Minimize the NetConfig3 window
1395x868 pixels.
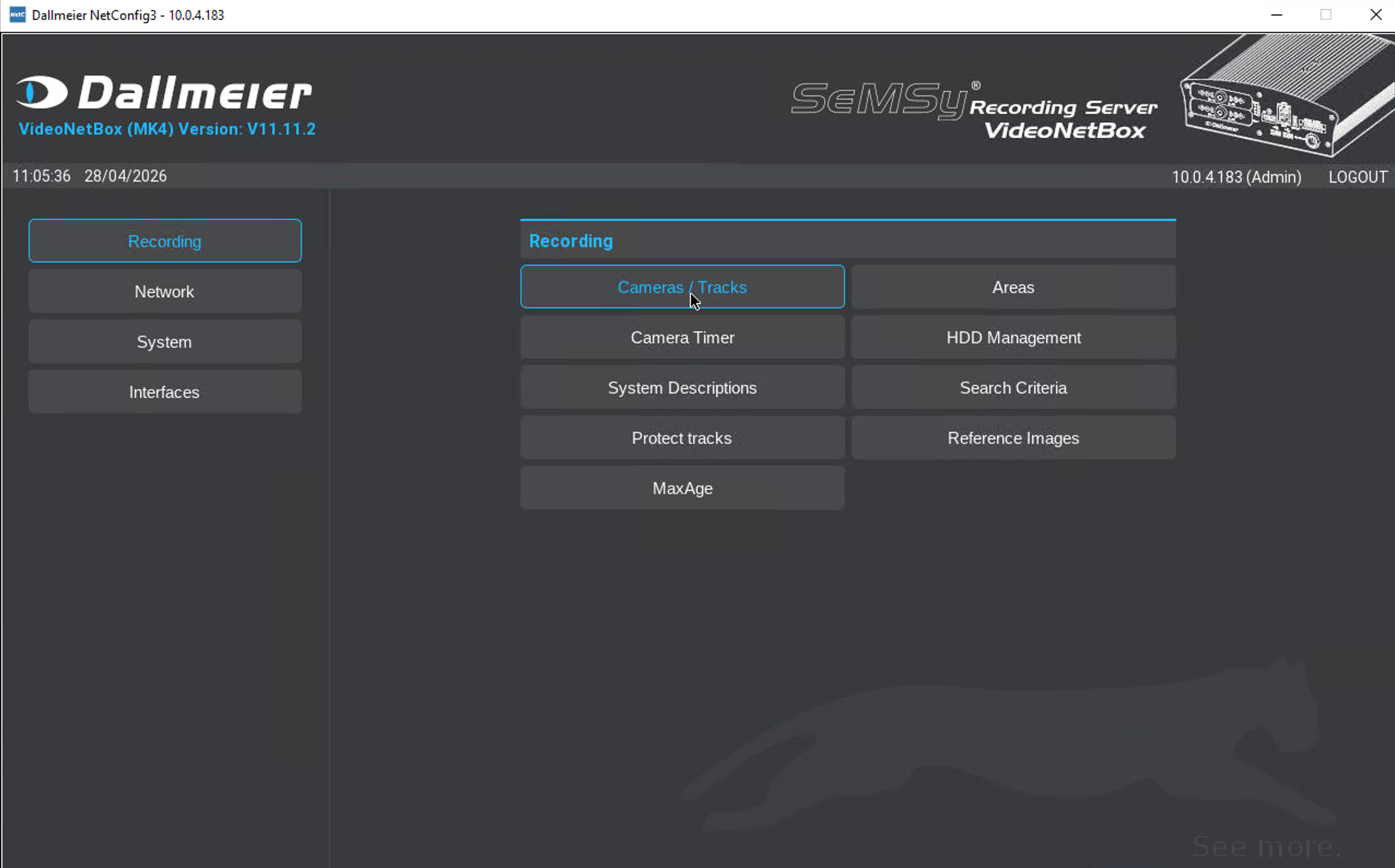tap(1277, 15)
